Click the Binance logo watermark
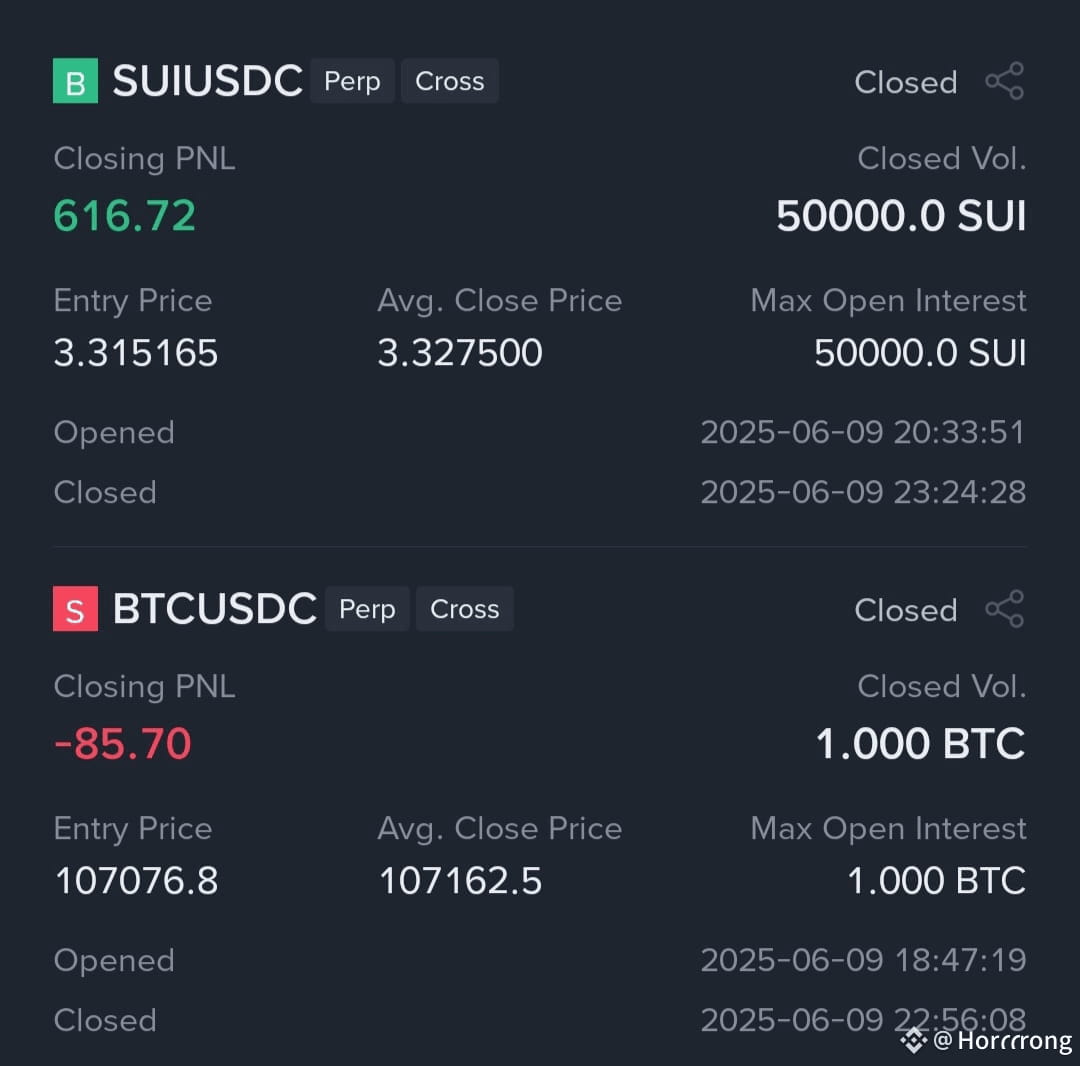Image resolution: width=1080 pixels, height=1066 pixels. pos(914,1040)
